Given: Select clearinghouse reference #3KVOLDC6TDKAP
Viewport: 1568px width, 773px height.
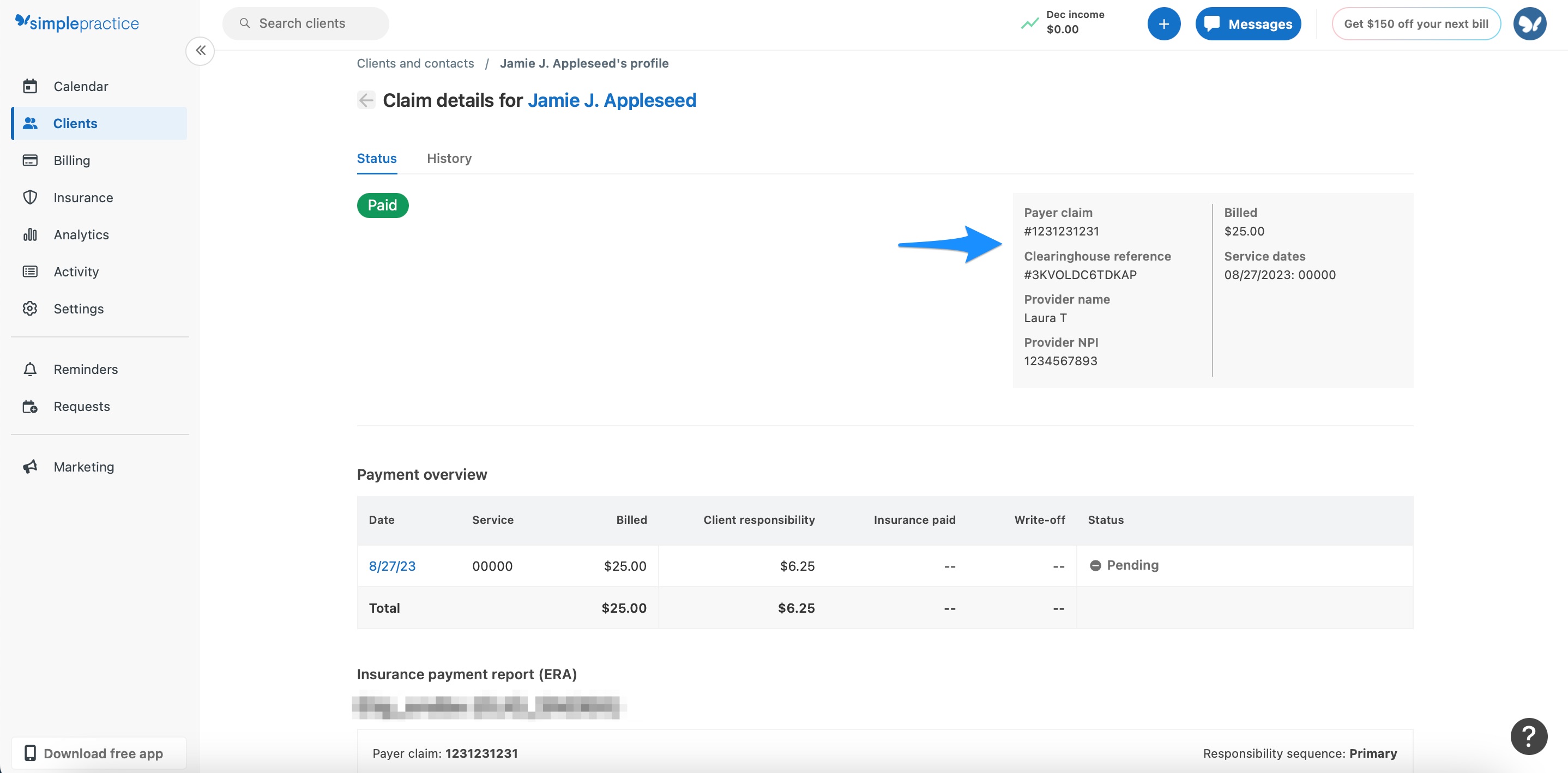Looking at the screenshot, I should pyautogui.click(x=1081, y=275).
